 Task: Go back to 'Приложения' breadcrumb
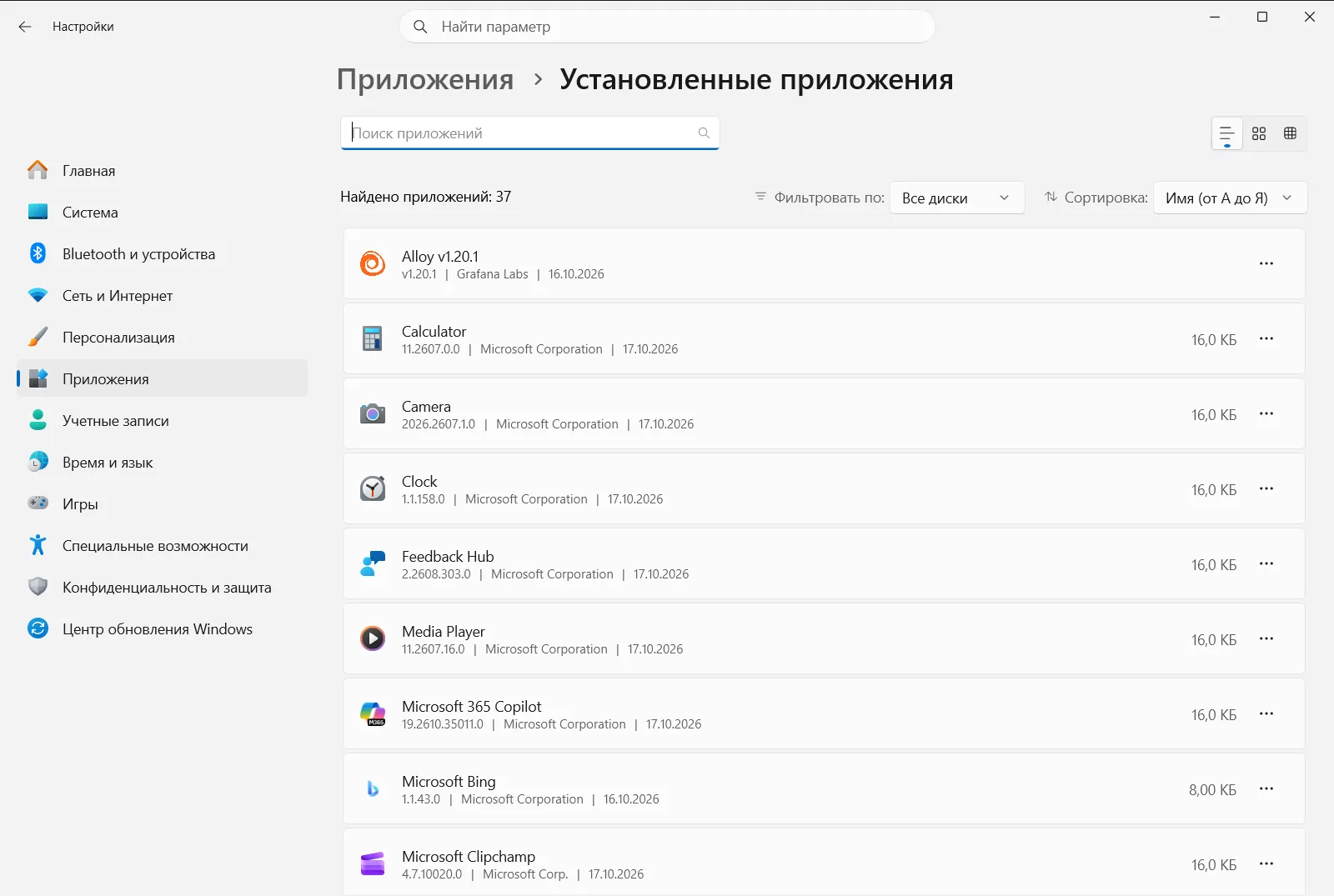(425, 80)
